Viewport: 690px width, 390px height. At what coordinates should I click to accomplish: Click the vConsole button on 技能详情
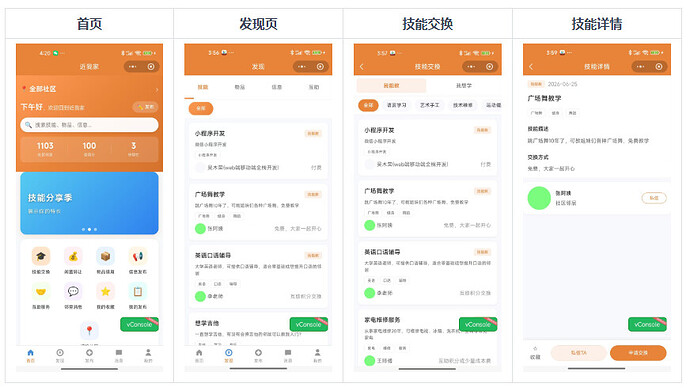click(647, 324)
